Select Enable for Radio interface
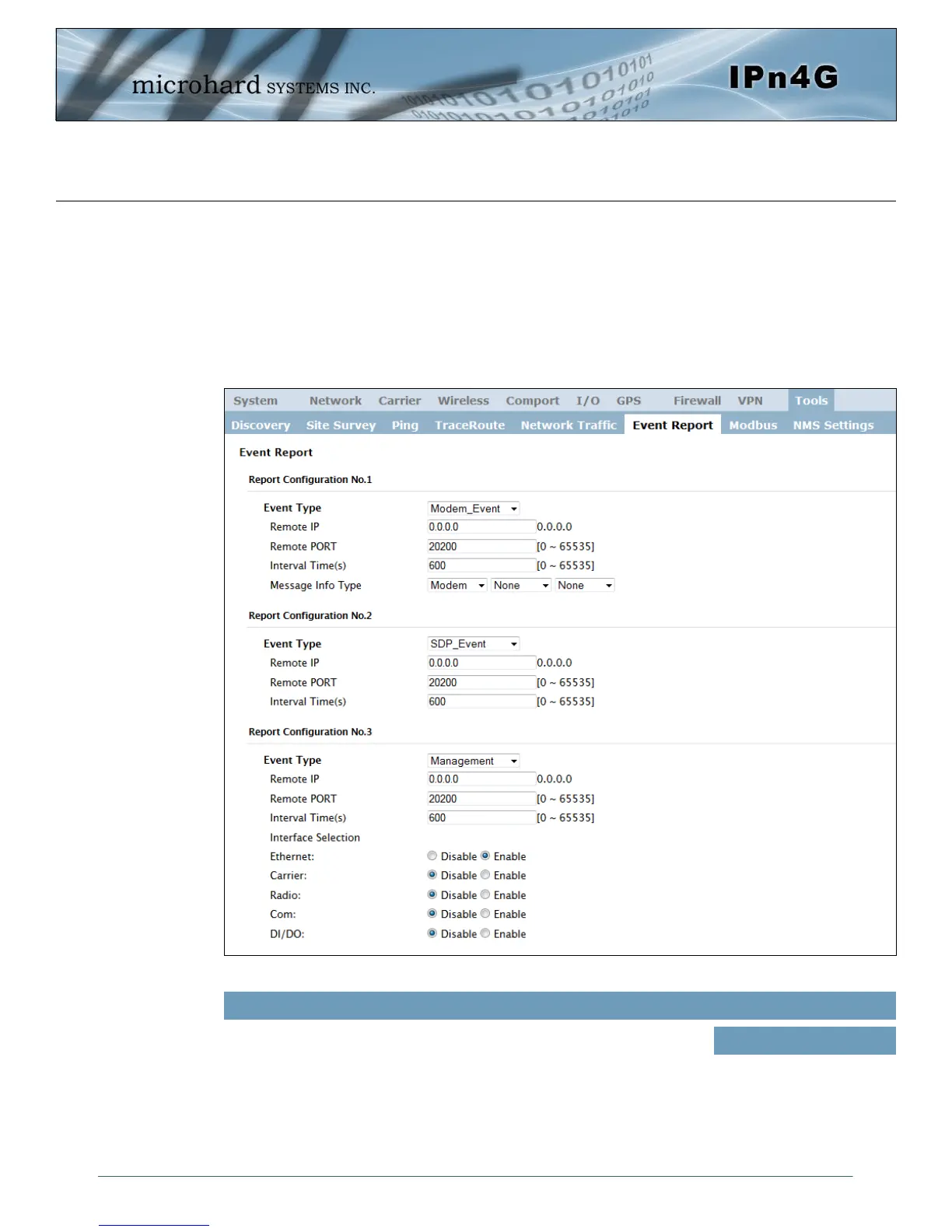The width and height of the screenshot is (952, 1232). point(485,894)
